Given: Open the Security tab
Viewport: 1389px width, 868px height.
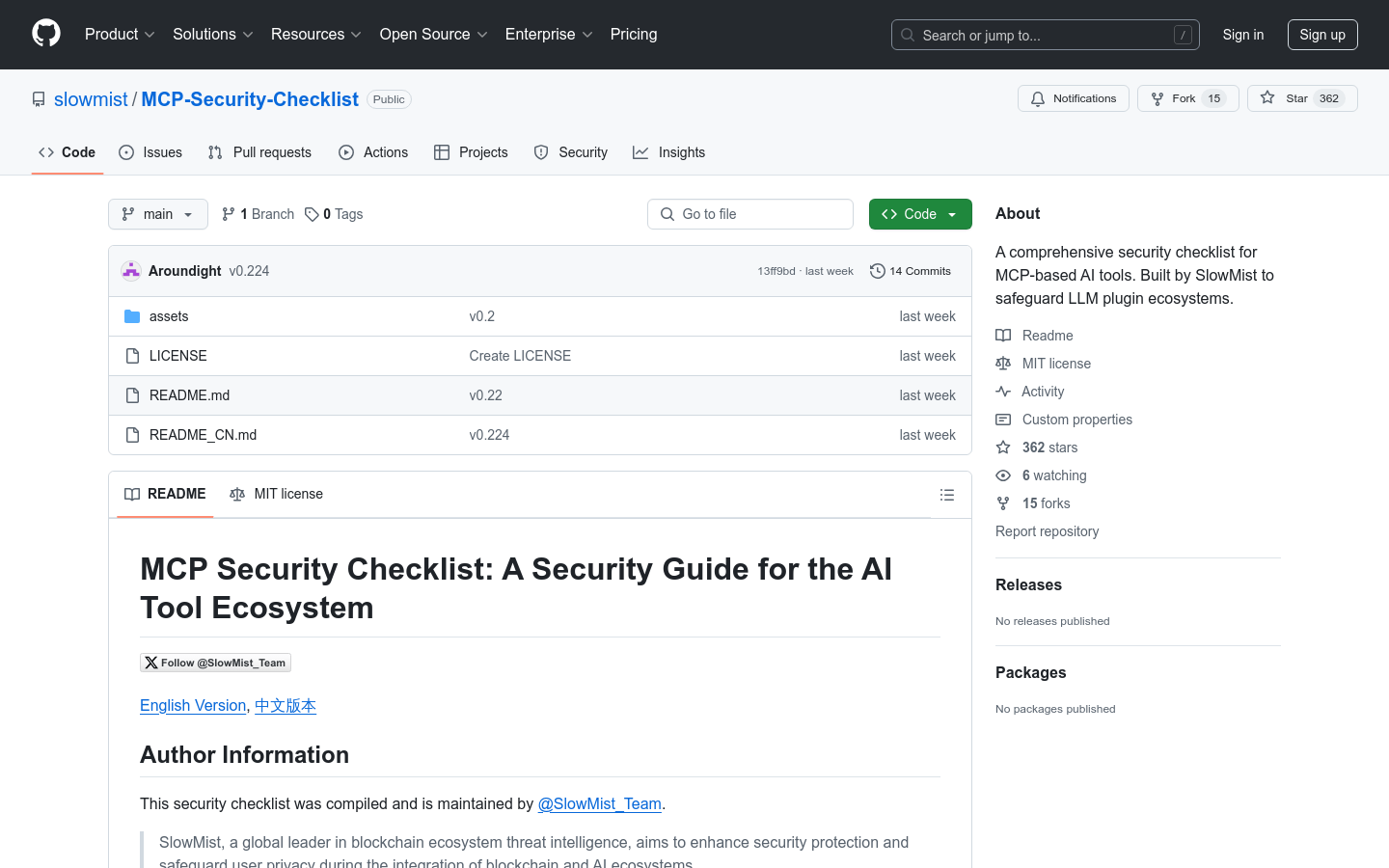Looking at the screenshot, I should pos(571,152).
